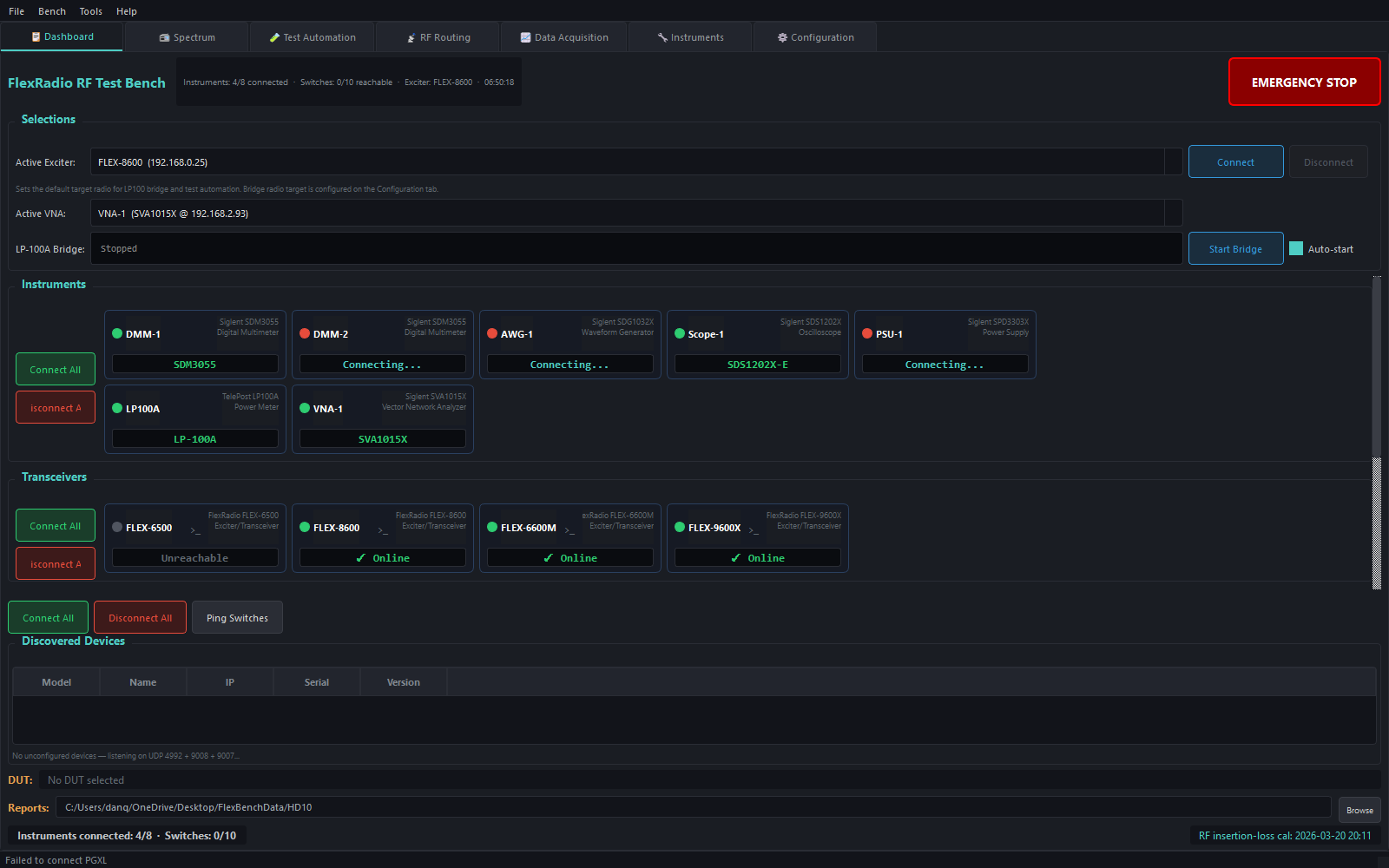This screenshot has width=1389, height=868.
Task: Click the SVA1015X readout on VNA-1
Action: (383, 439)
